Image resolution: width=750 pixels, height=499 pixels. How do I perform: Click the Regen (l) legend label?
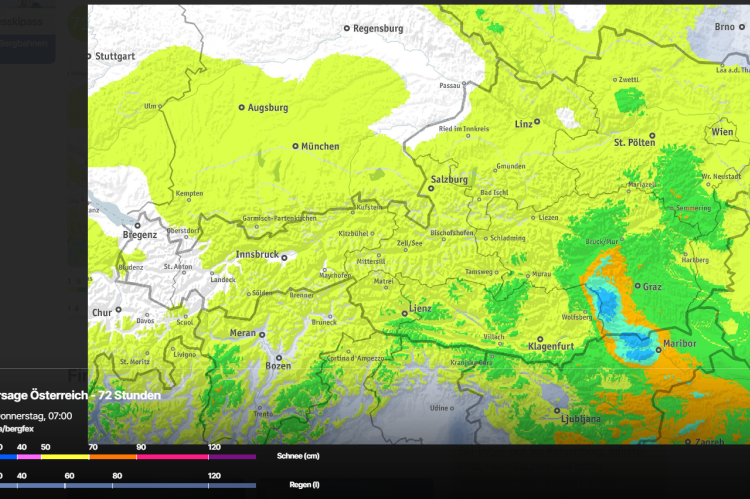[297, 486]
